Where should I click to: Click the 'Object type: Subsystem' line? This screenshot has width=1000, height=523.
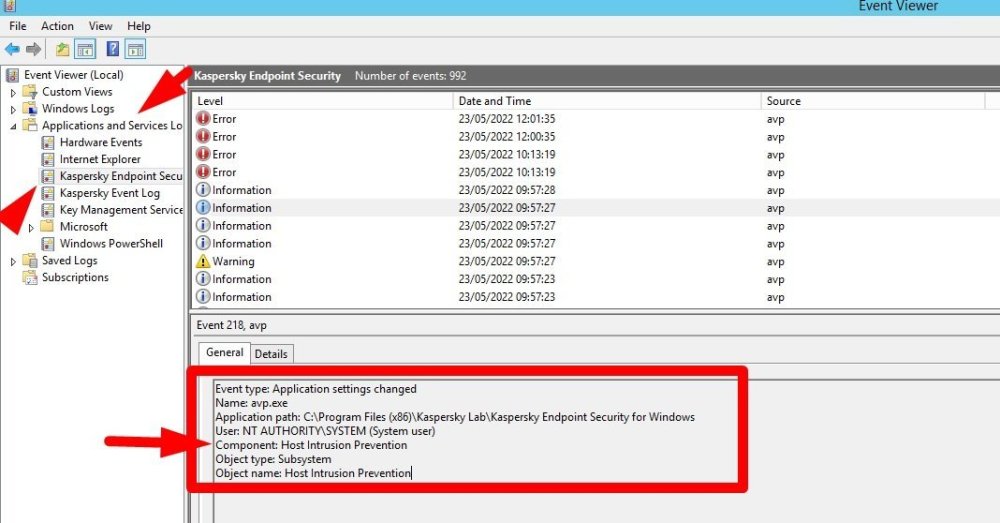[273, 459]
